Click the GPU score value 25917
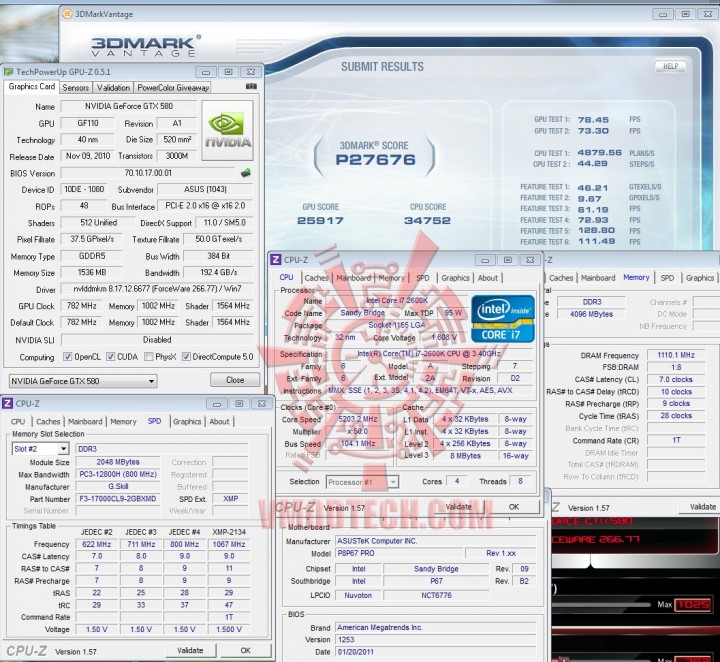The width and height of the screenshot is (720, 662). coord(320,221)
